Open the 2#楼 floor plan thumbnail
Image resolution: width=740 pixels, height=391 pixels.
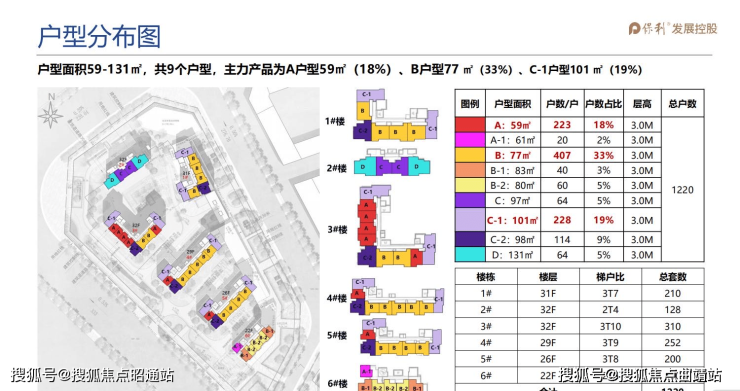pos(392,162)
